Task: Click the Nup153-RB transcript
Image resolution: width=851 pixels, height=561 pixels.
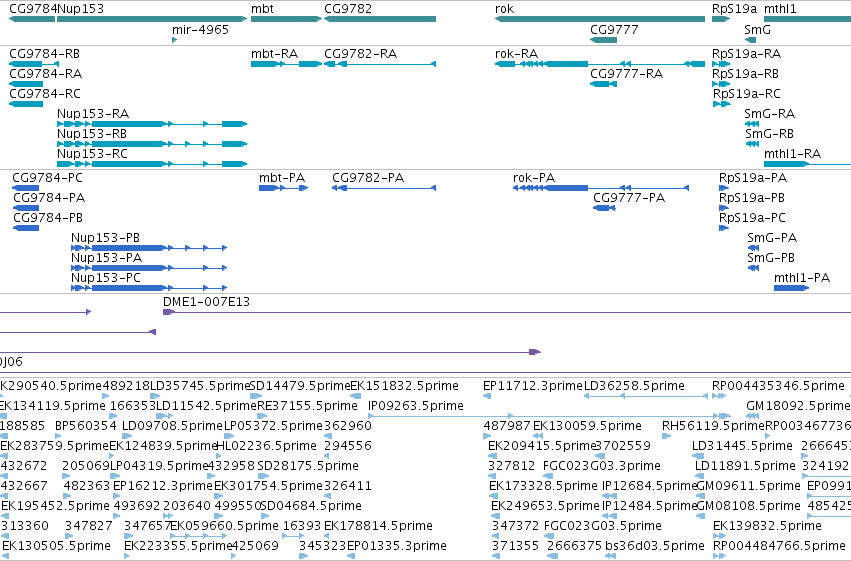Action: tap(152, 144)
